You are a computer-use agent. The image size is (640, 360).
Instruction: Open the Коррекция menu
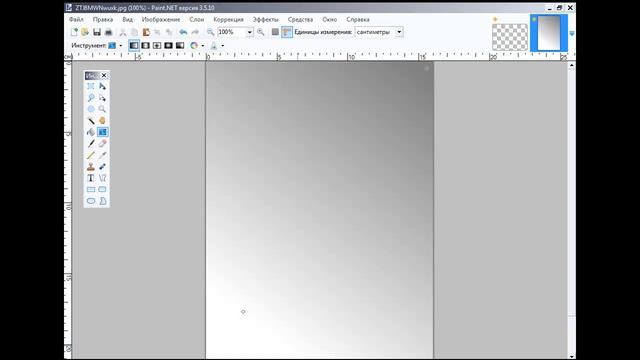229,19
